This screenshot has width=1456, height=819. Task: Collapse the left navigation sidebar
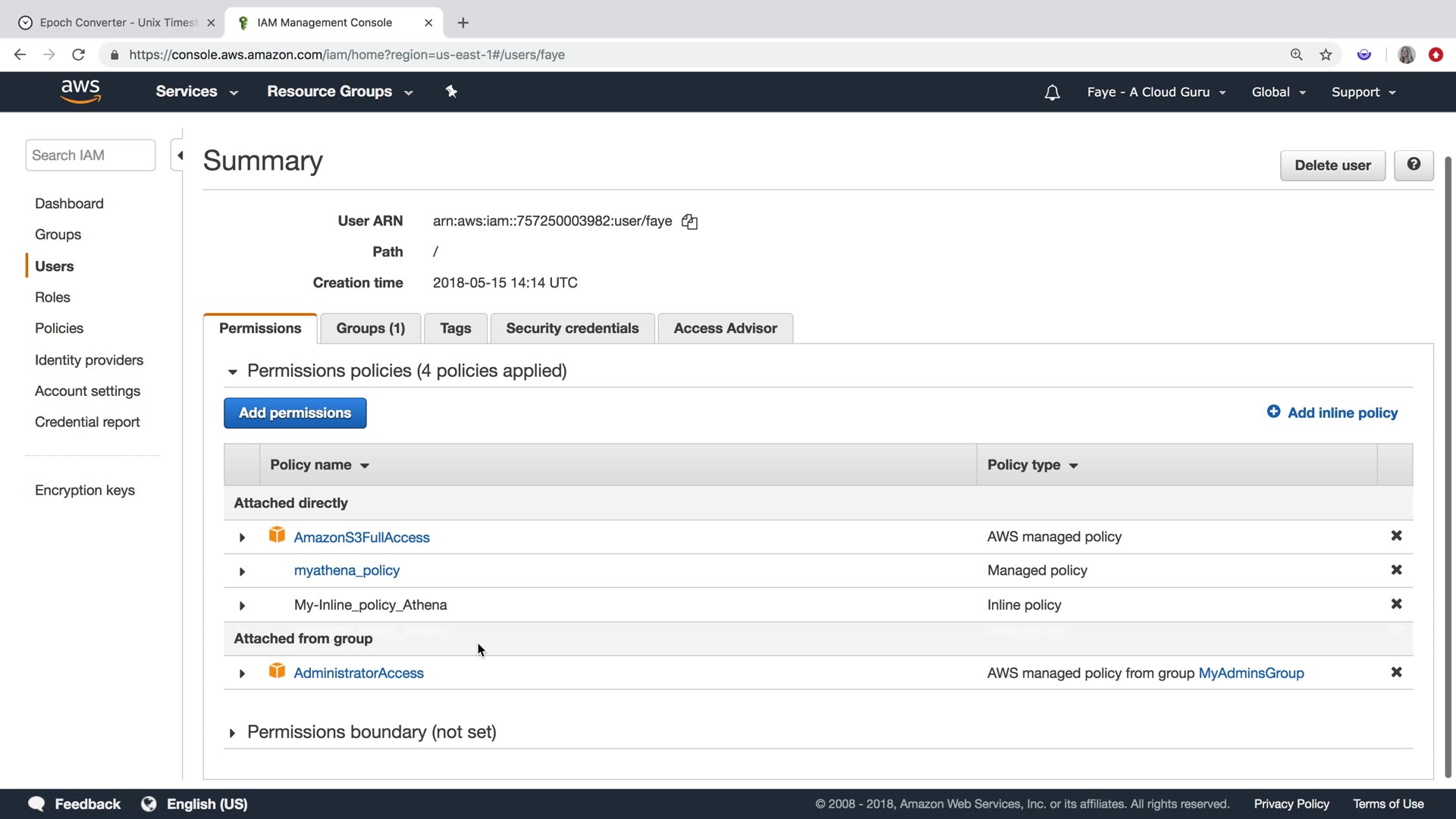(180, 155)
